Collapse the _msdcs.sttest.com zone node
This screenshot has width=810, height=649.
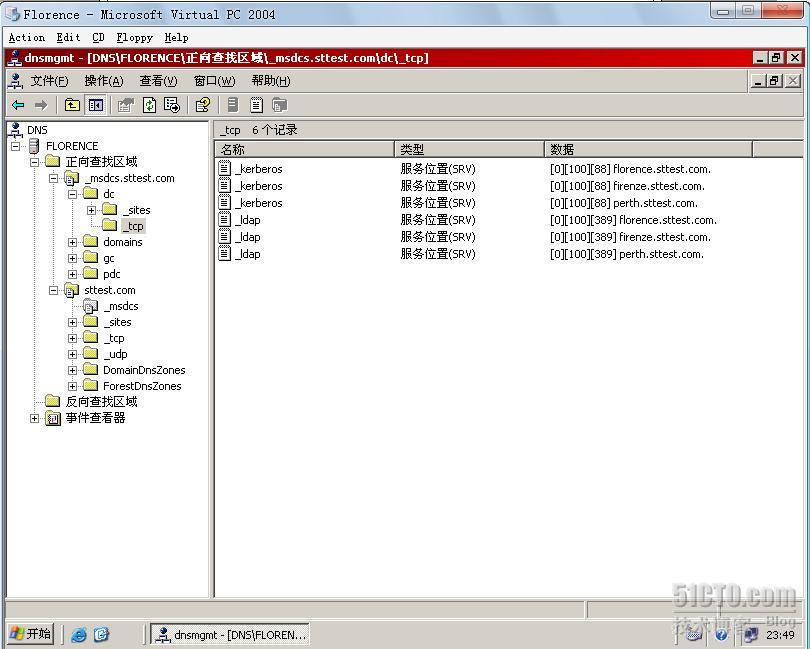54,178
